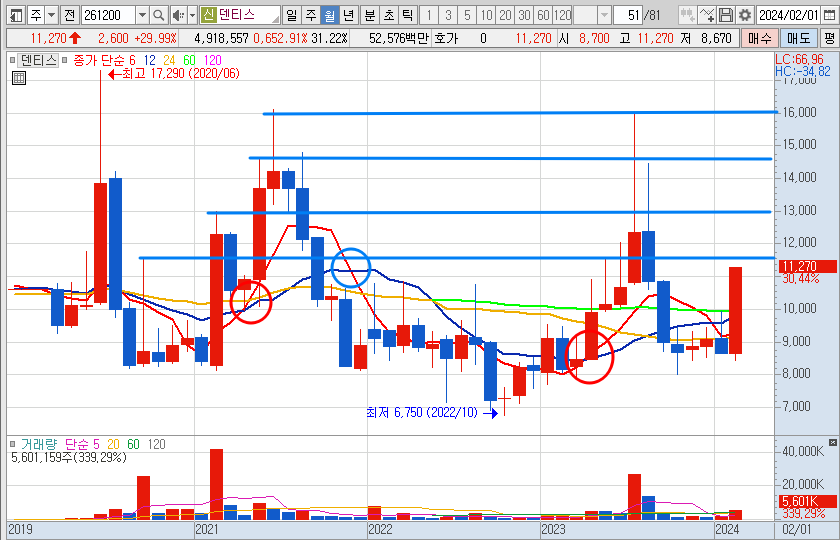Select the 년 yearly chart period

coord(349,15)
